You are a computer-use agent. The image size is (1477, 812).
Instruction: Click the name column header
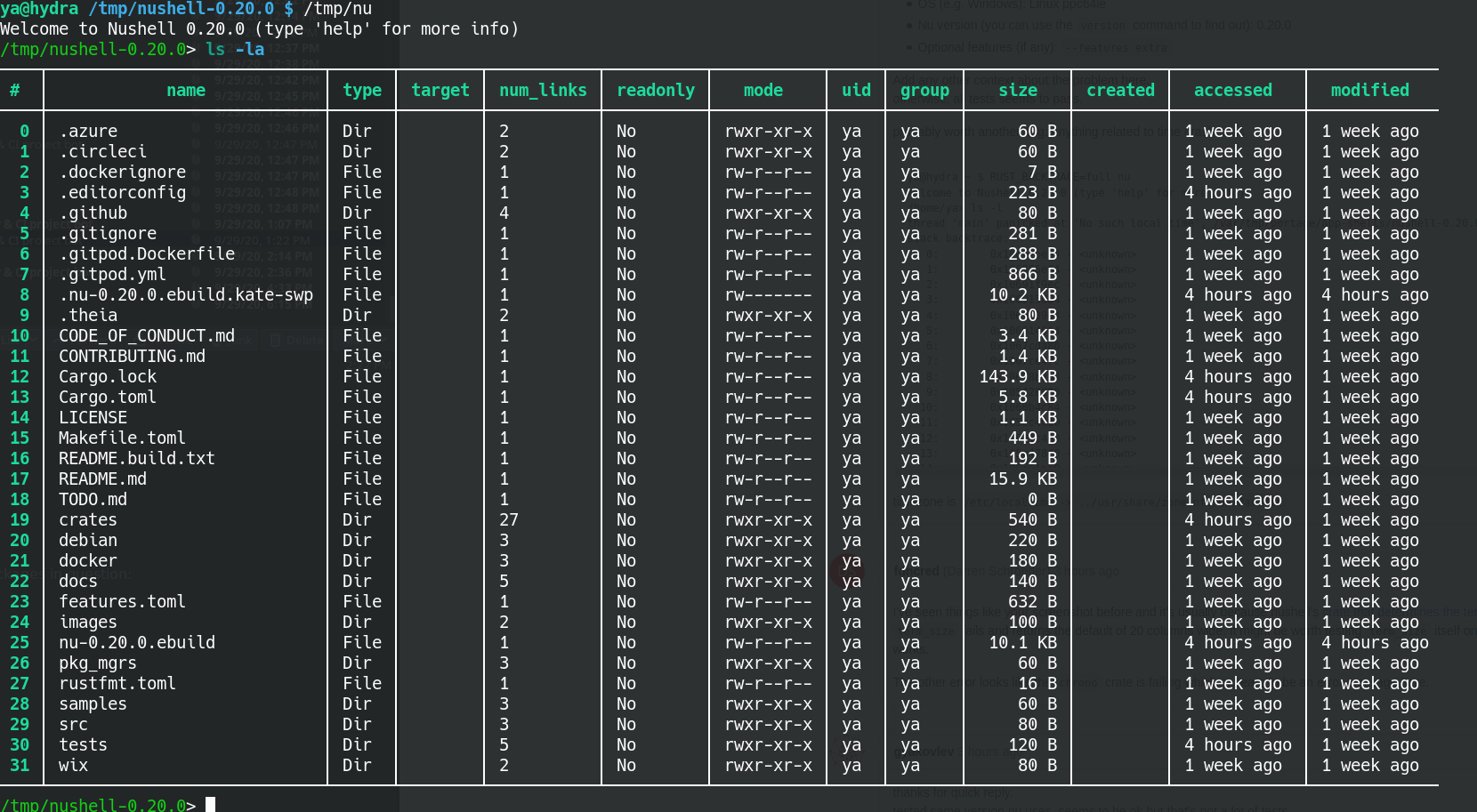click(185, 90)
